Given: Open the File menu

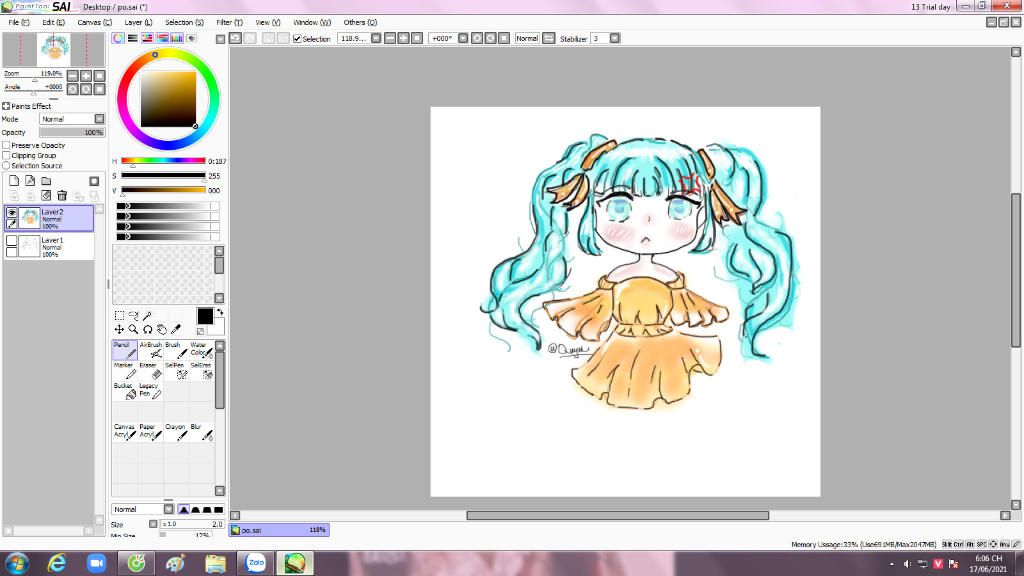Looking at the screenshot, I should [x=18, y=22].
